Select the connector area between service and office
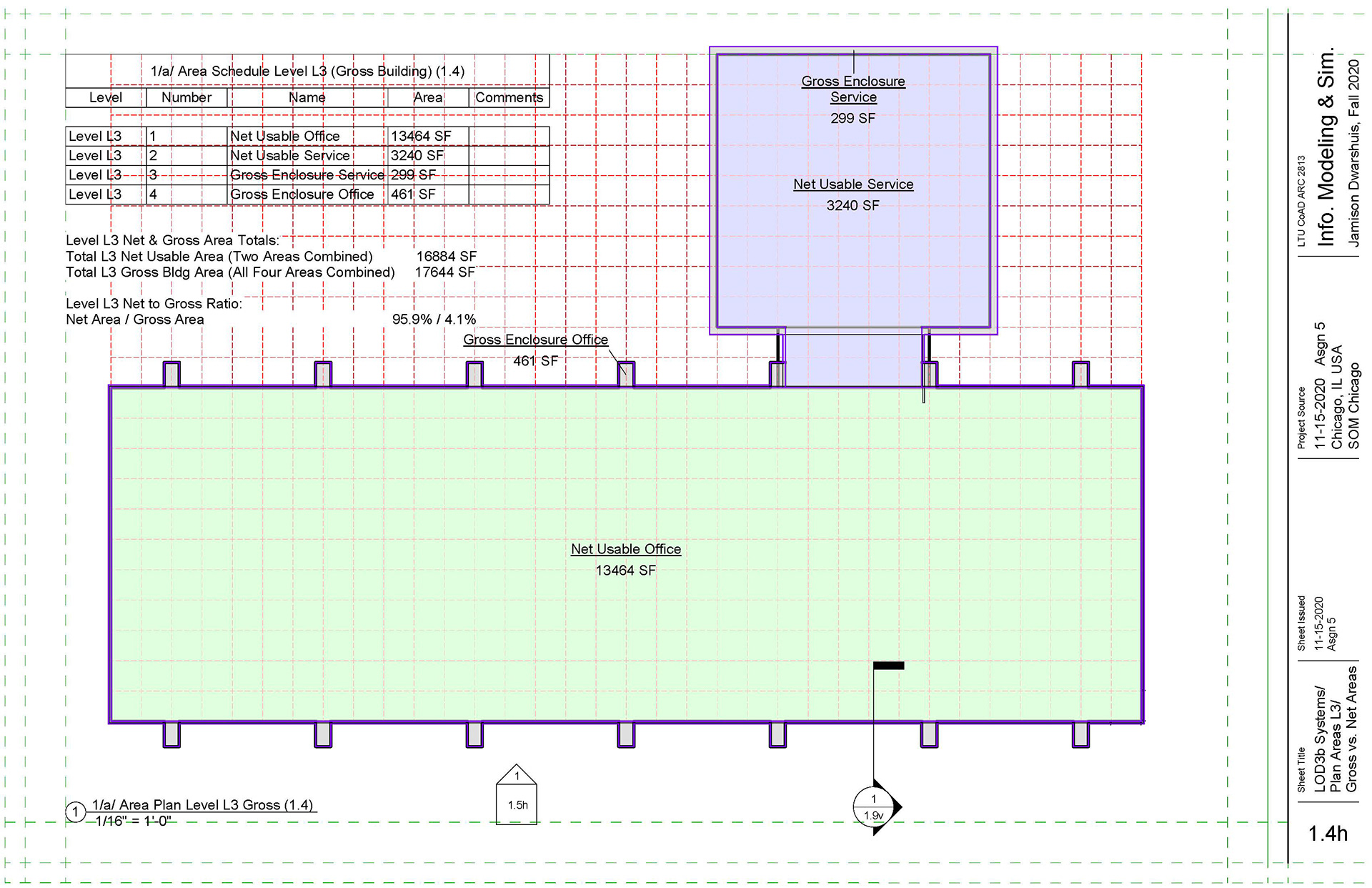This screenshot has width=1372, height=888. [x=853, y=360]
